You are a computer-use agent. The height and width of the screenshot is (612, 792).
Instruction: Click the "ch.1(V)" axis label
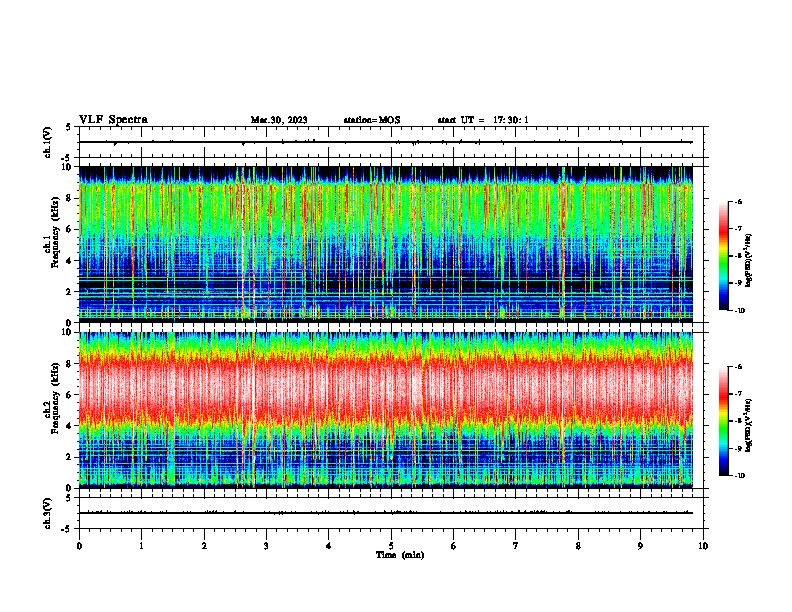tap(47, 142)
